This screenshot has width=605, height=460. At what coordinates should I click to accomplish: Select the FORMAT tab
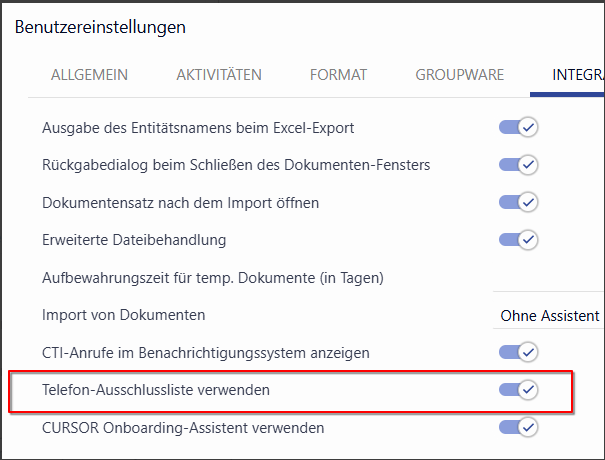[338, 74]
